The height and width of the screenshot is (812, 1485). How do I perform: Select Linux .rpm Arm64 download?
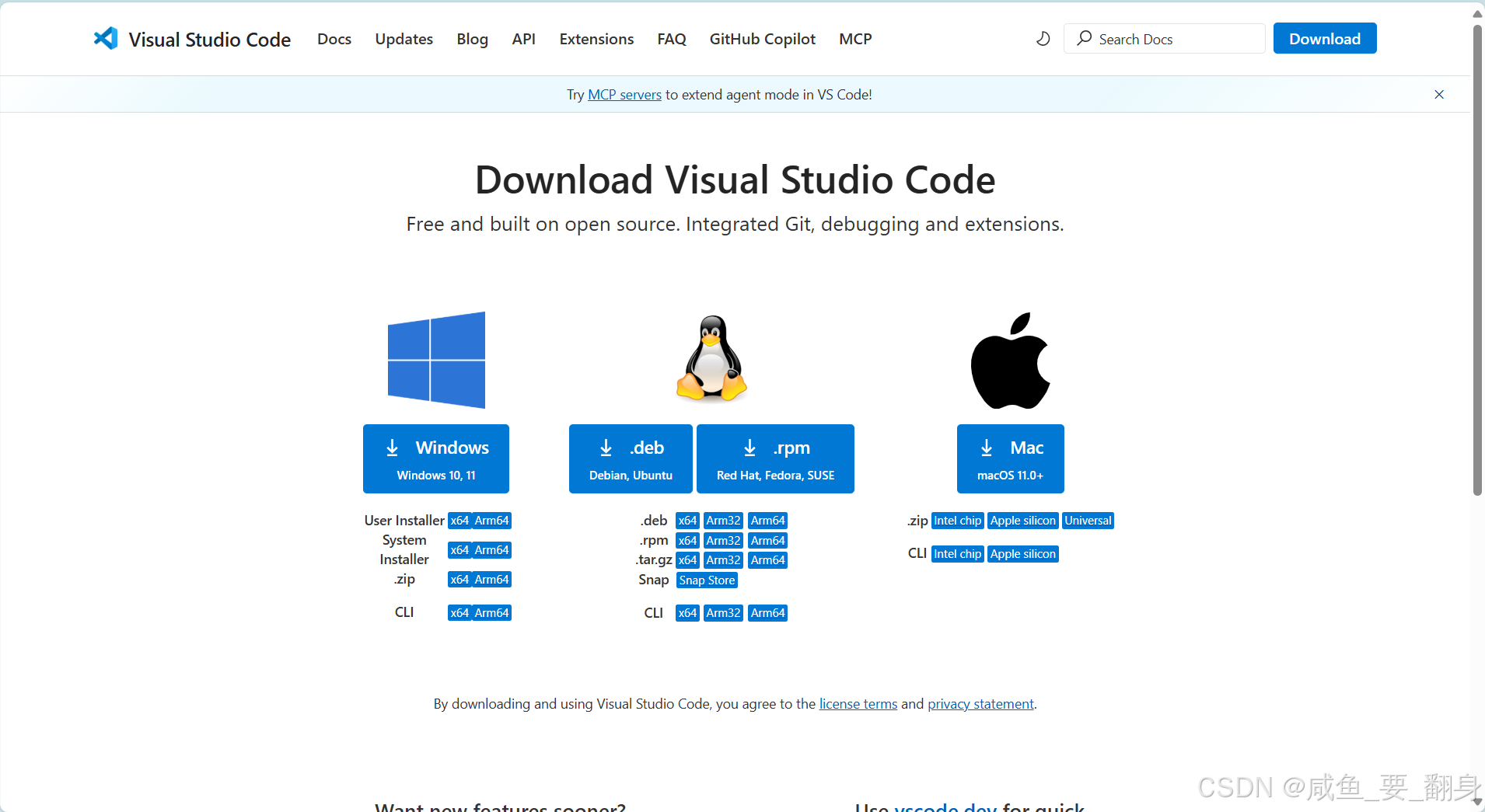768,541
